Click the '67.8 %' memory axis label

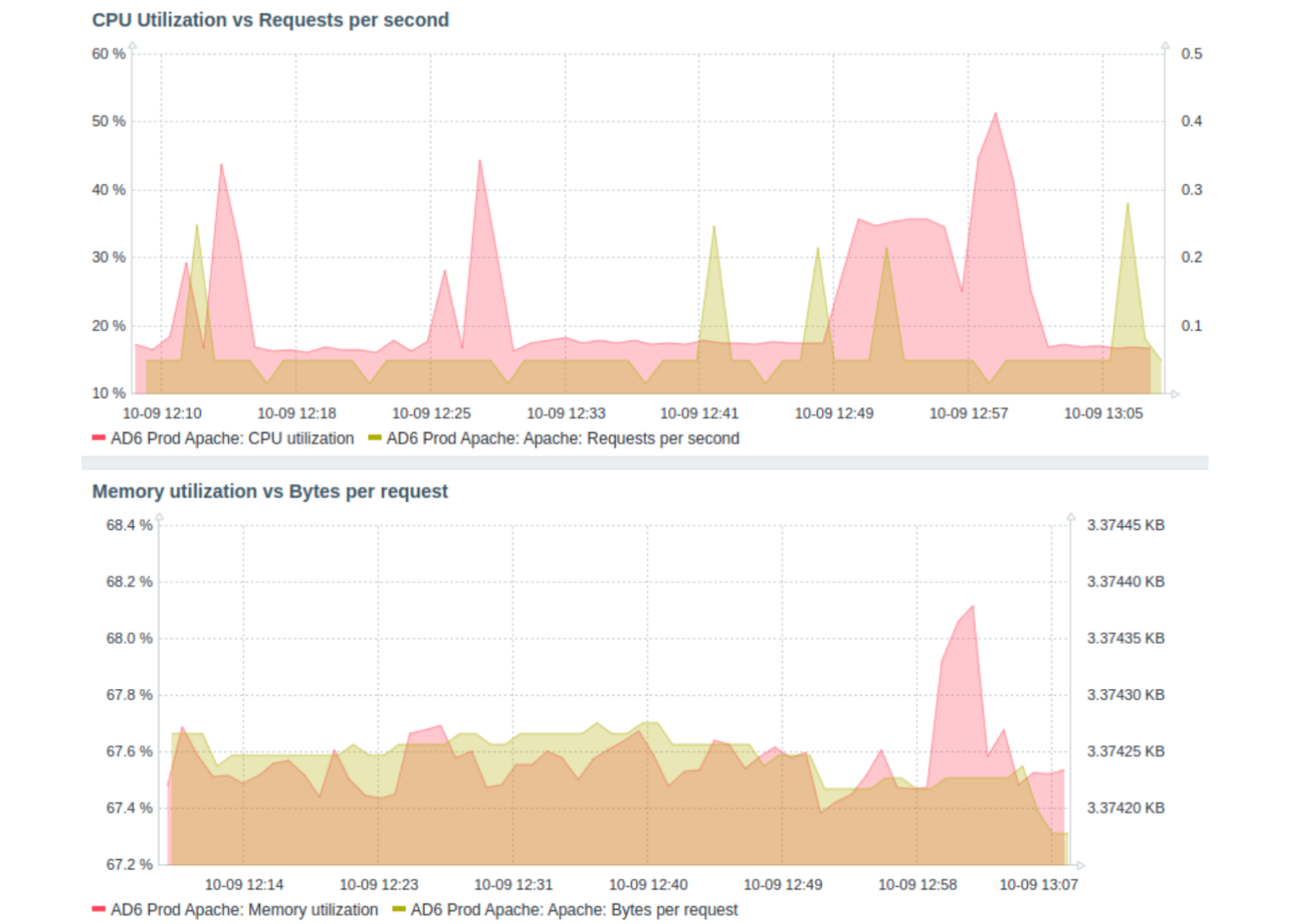tap(129, 695)
